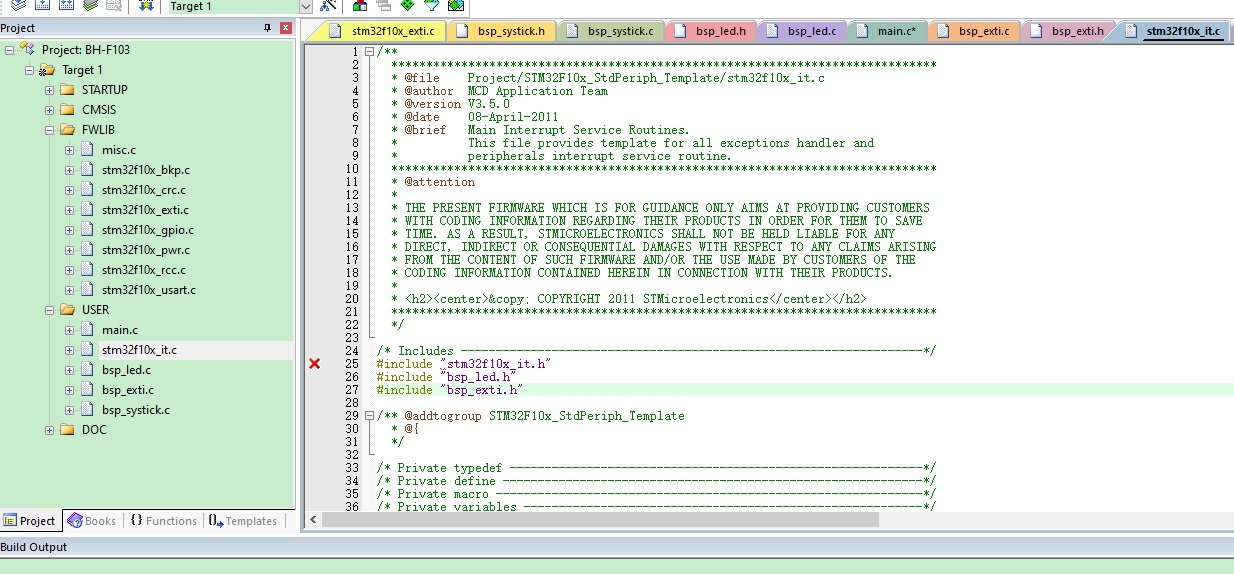Select stm32f10x_rcc.c in the project tree
This screenshot has width=1234, height=574.
144,270
